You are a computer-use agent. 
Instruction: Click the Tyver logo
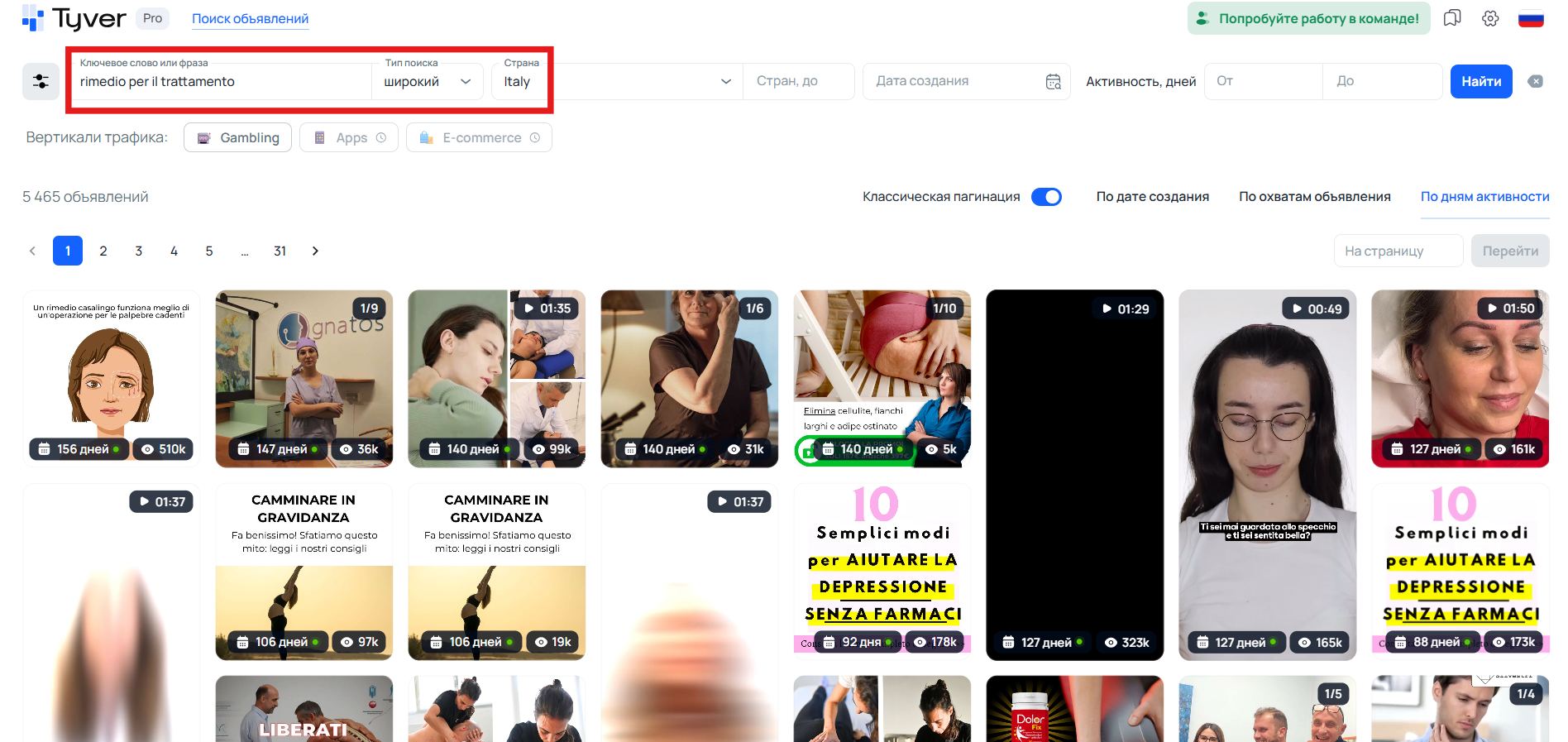(74, 18)
